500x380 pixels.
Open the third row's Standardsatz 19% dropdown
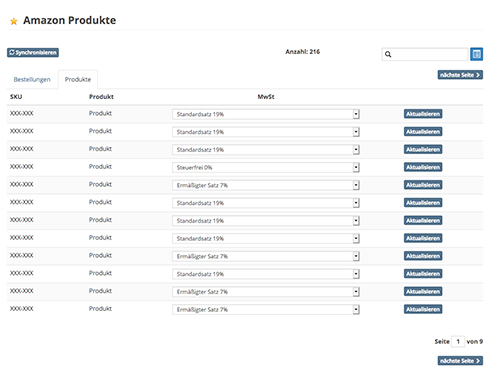[x=266, y=150]
